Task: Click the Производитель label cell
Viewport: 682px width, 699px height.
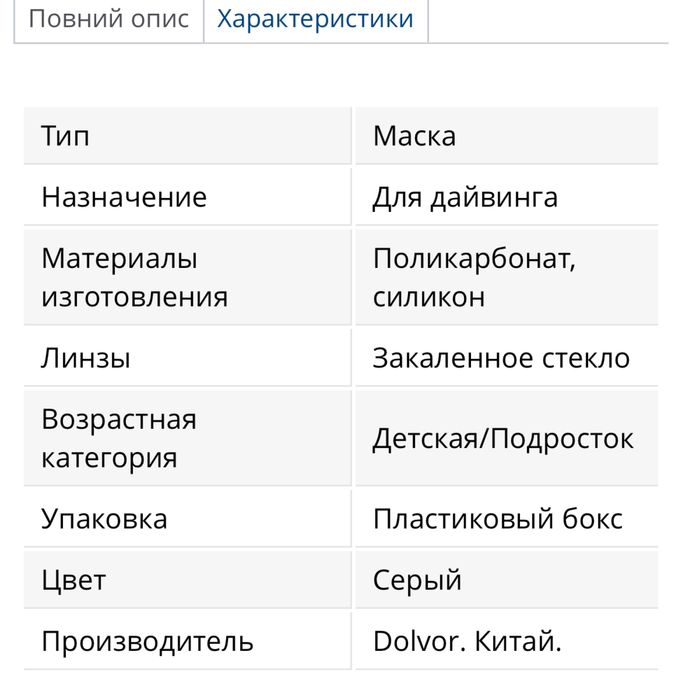Action: [147, 641]
